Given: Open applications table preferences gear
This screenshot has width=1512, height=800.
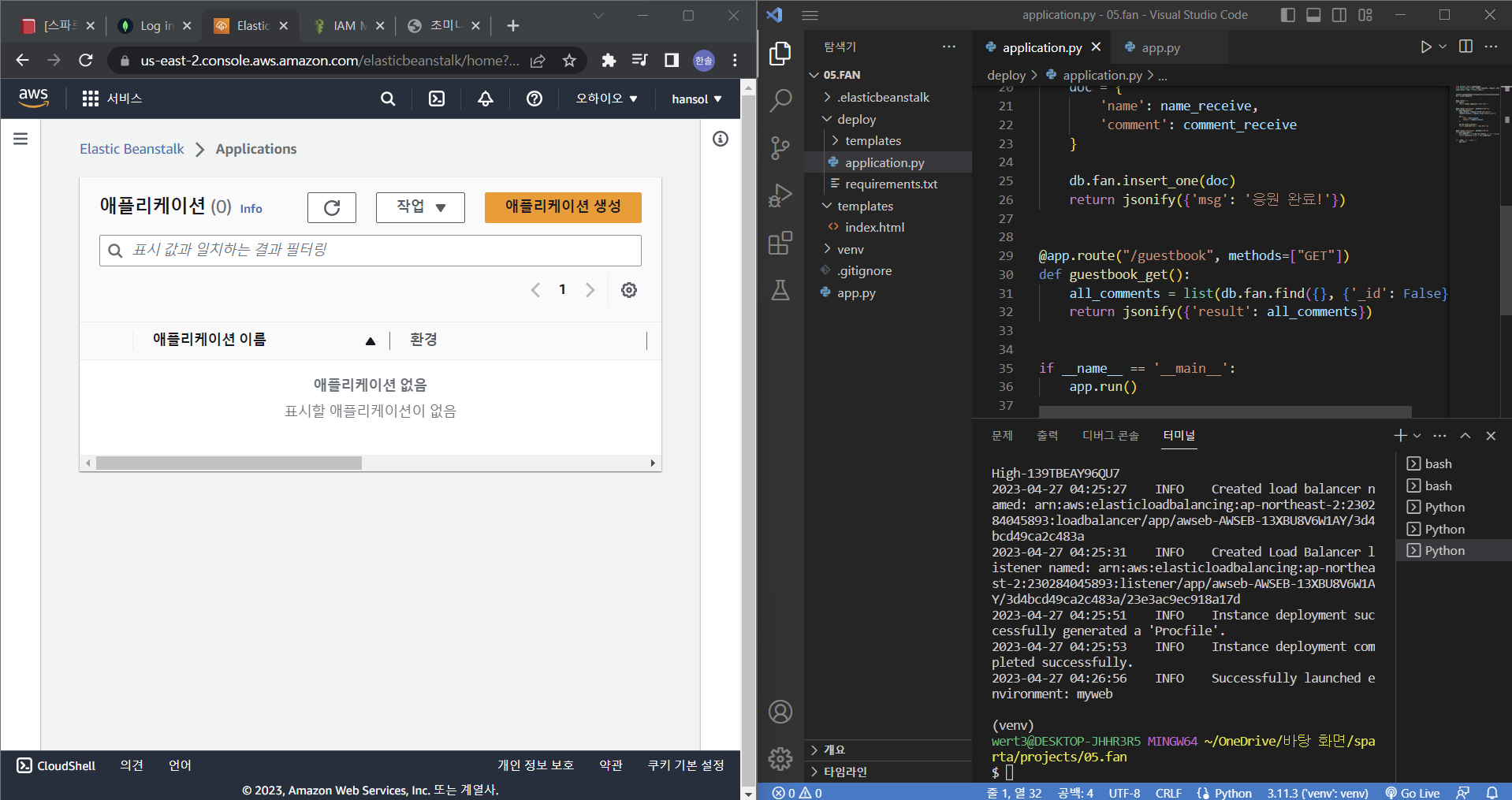Looking at the screenshot, I should [629, 290].
